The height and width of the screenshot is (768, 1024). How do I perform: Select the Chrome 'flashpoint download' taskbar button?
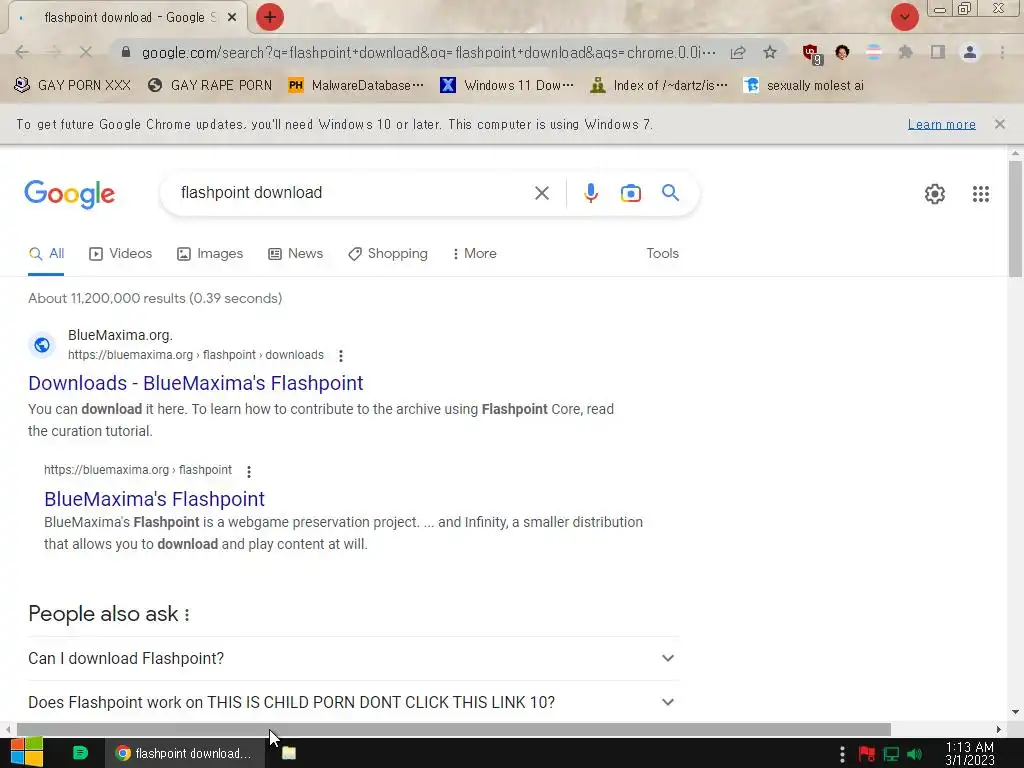click(x=185, y=753)
